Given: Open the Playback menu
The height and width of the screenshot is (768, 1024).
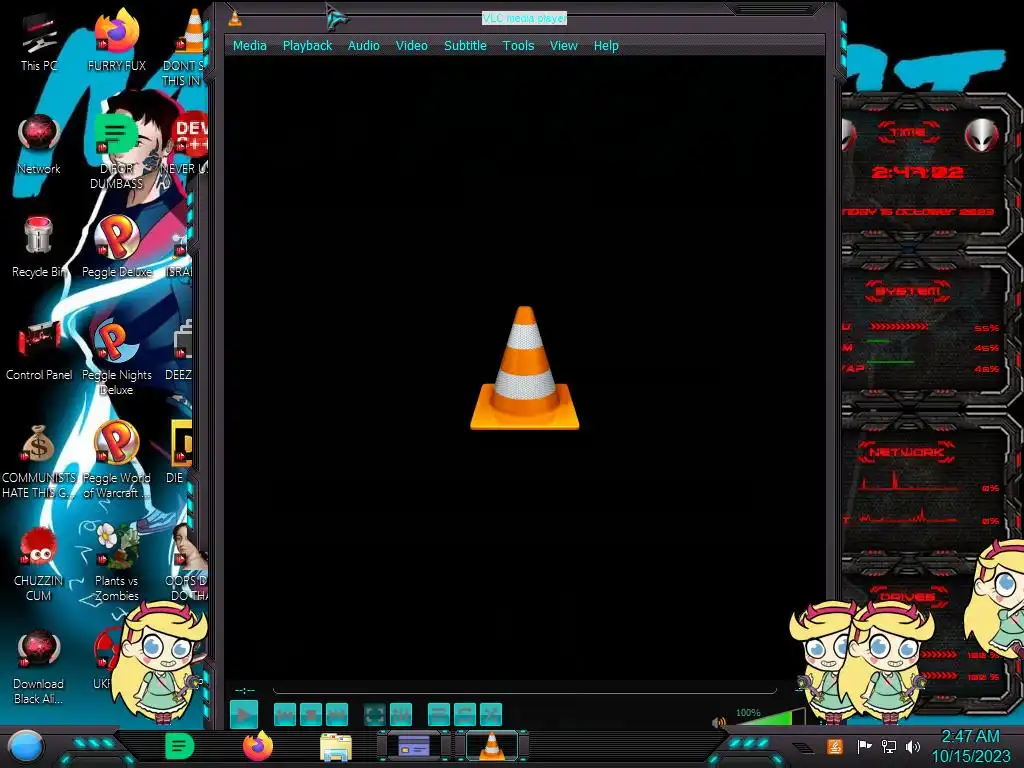Looking at the screenshot, I should pos(307,46).
